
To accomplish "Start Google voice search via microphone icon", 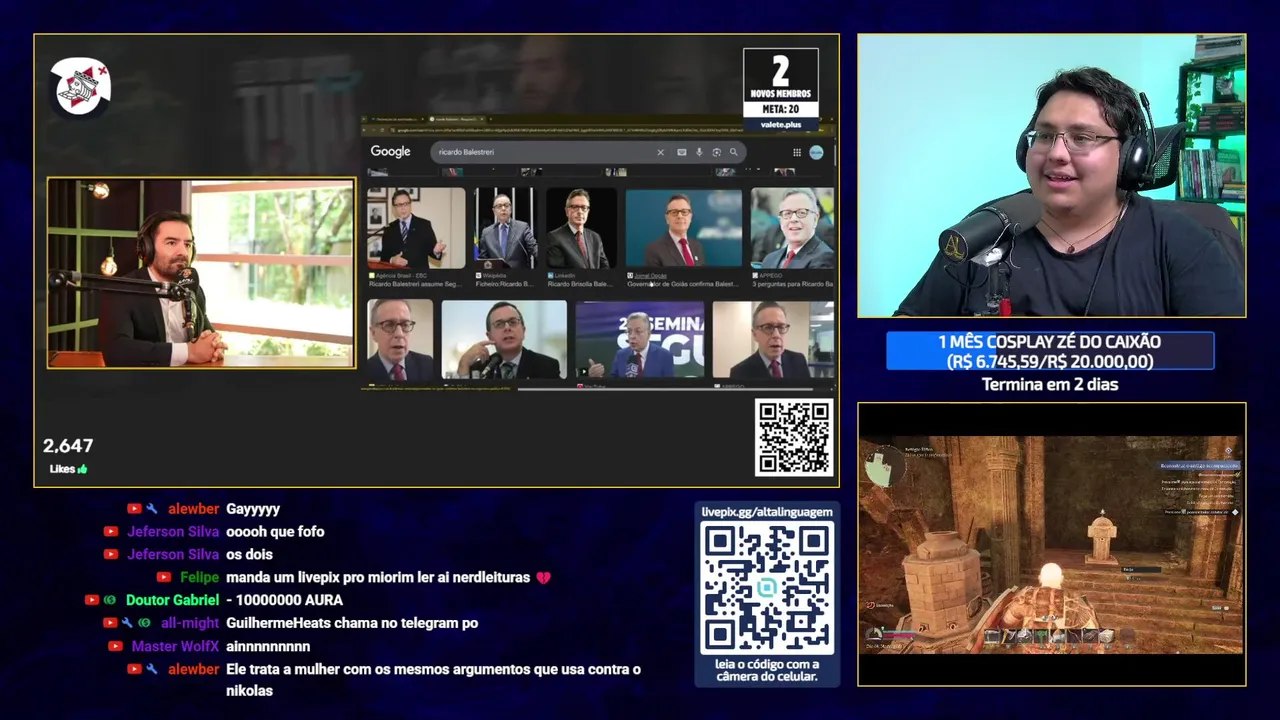I will click(699, 152).
